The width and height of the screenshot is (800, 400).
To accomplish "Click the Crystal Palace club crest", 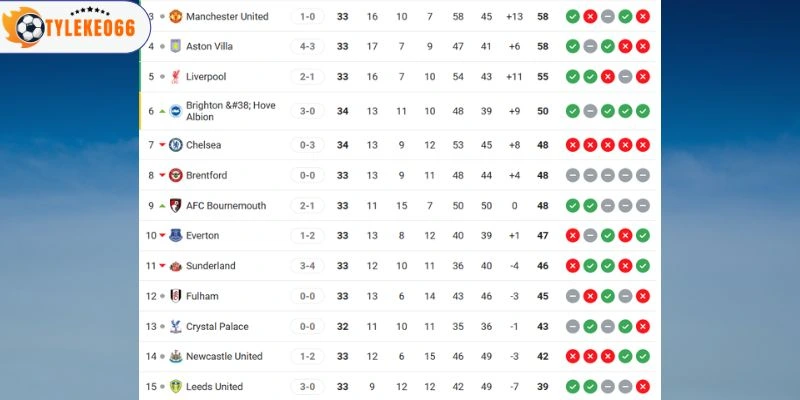I will pyautogui.click(x=176, y=327).
